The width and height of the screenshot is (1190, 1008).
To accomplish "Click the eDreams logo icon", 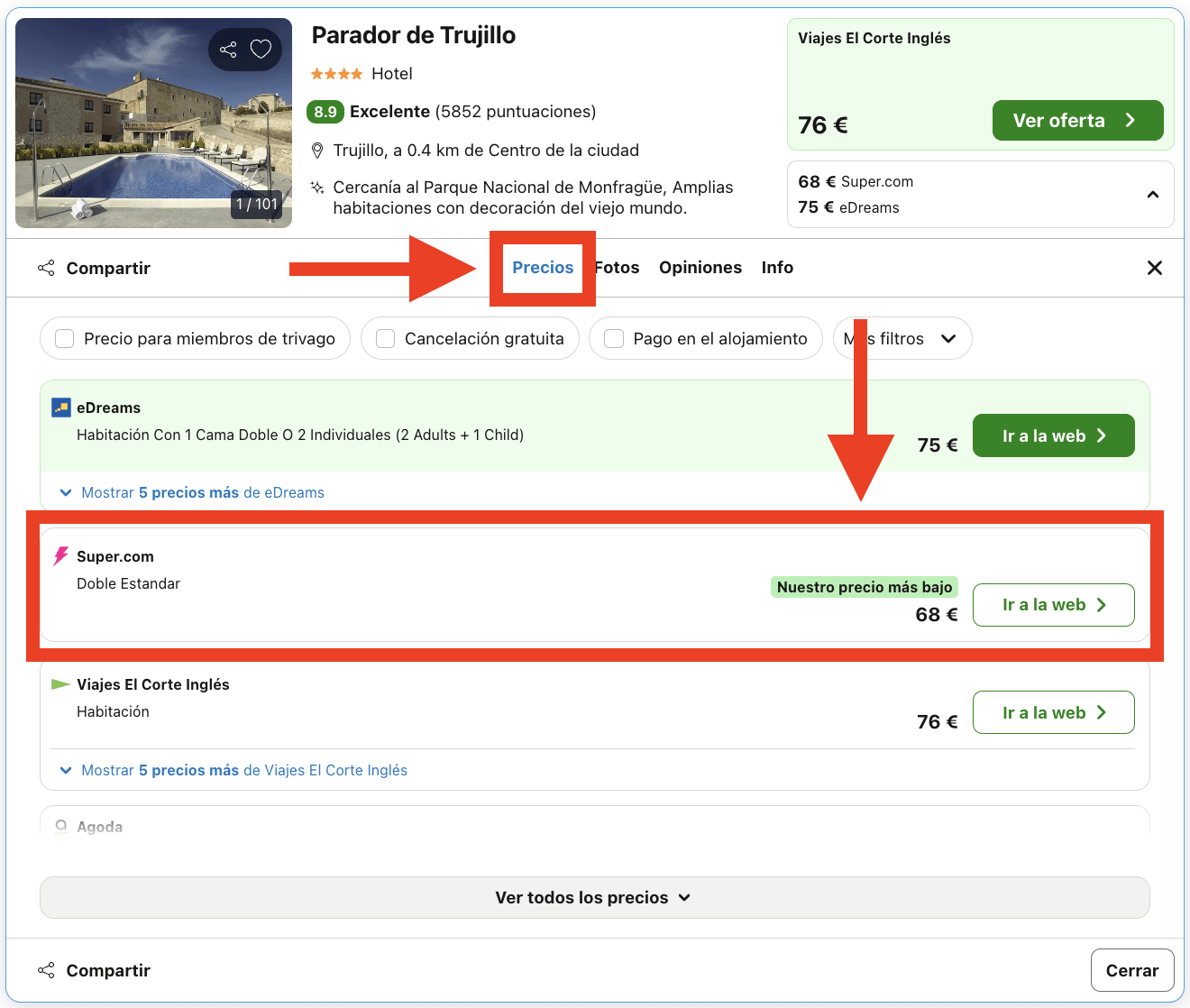I will tap(61, 408).
